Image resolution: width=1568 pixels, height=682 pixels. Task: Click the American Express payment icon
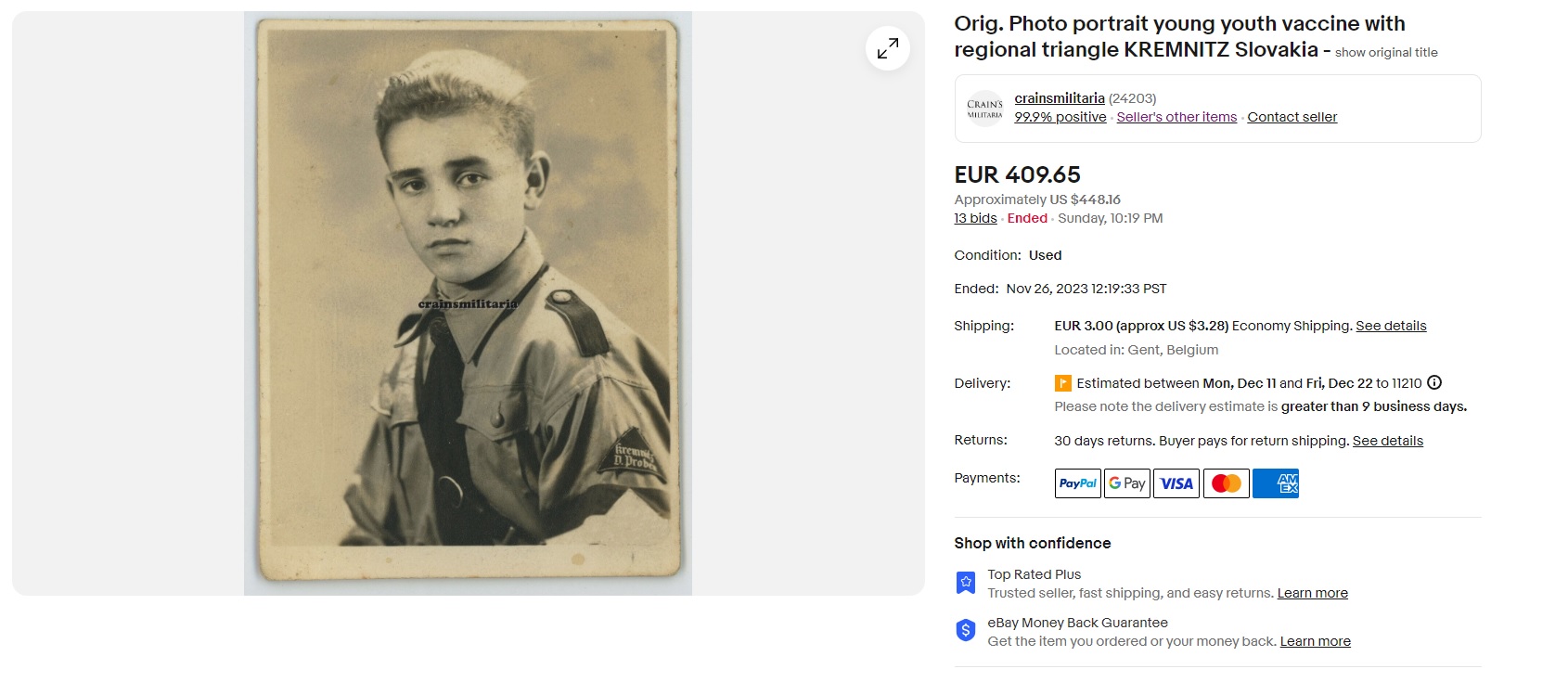point(1276,483)
